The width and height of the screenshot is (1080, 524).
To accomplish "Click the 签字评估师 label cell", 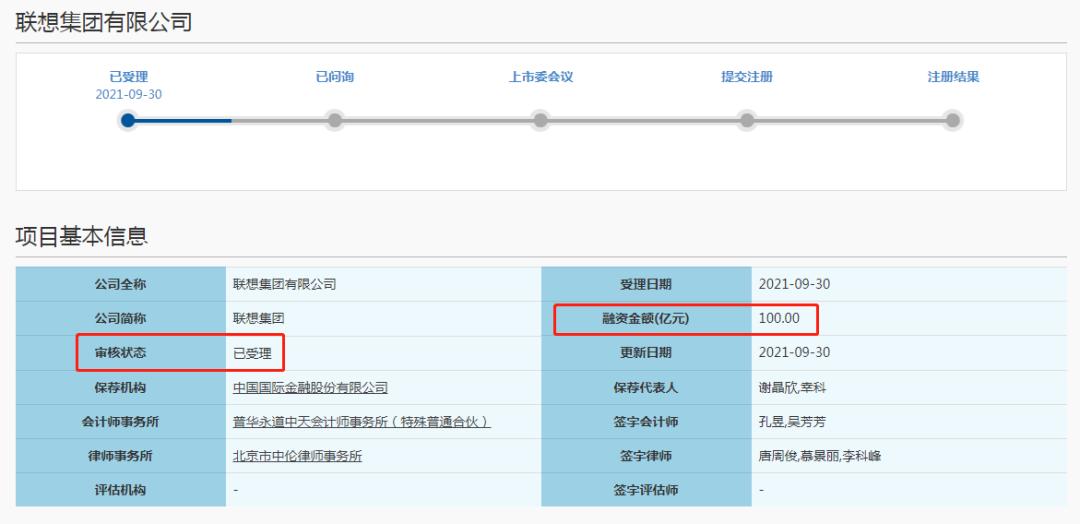I will coord(646,490).
